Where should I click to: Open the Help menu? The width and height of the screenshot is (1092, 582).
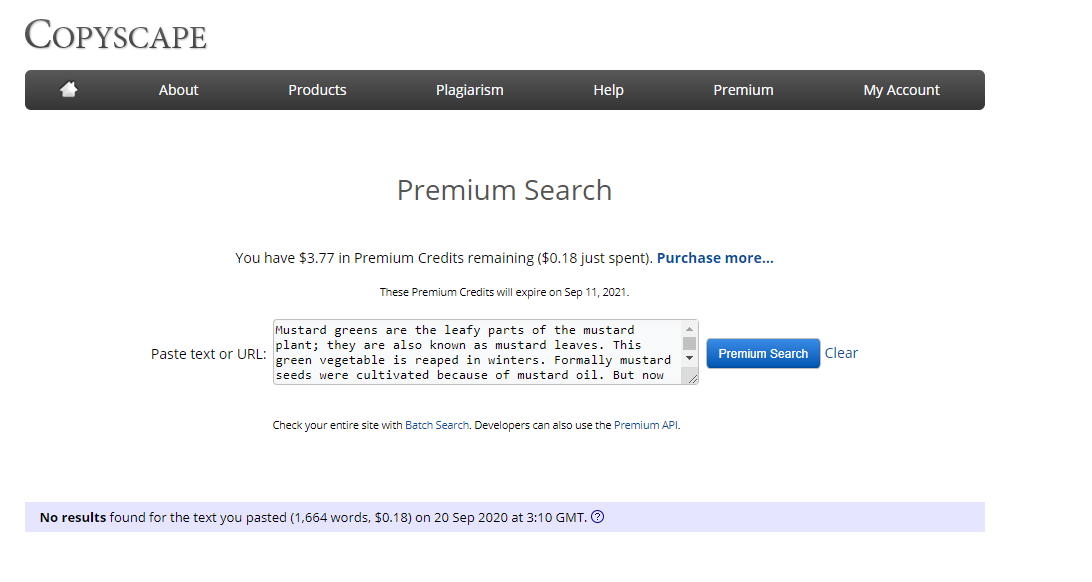(608, 90)
